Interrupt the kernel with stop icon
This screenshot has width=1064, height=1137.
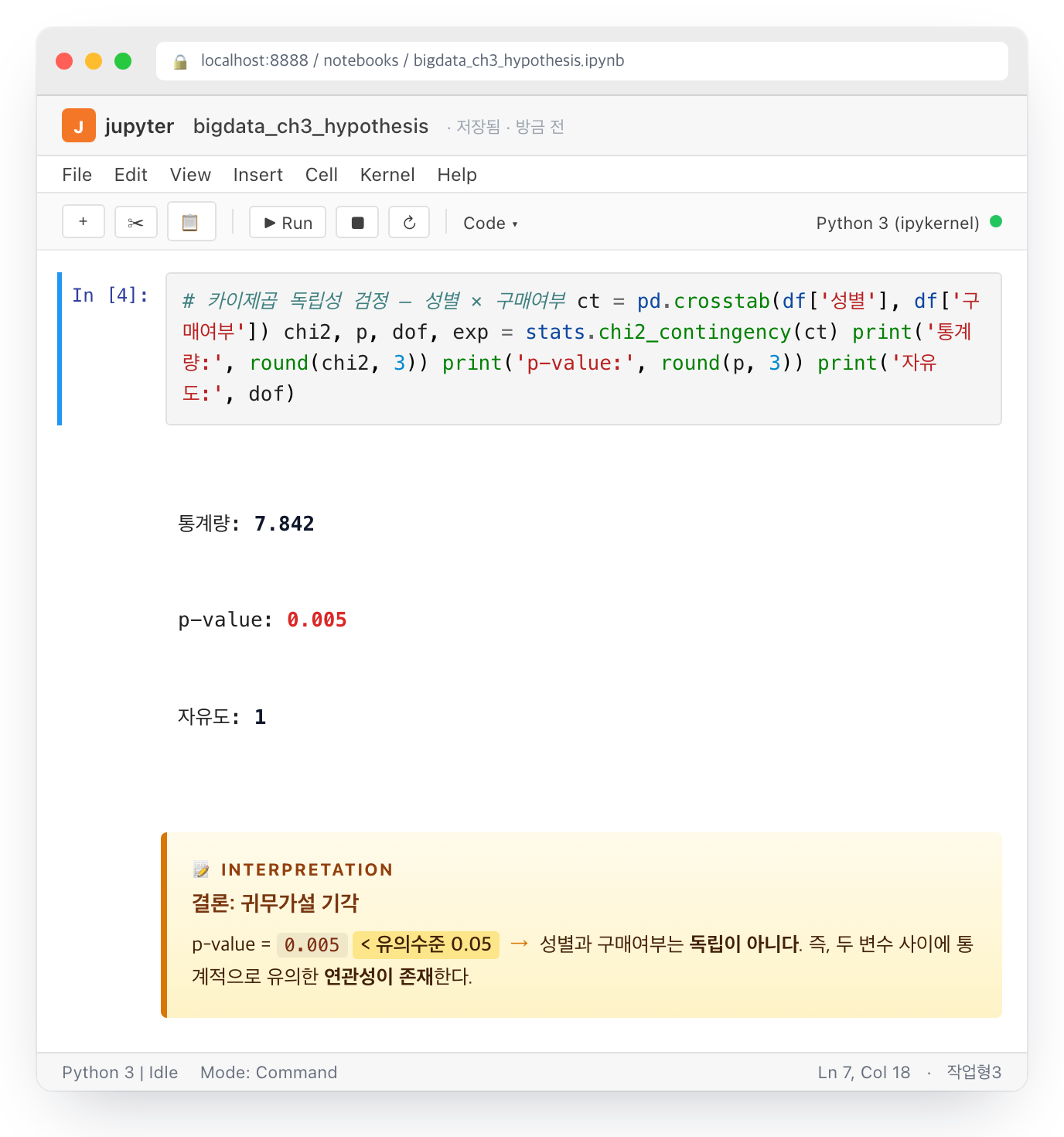(357, 222)
